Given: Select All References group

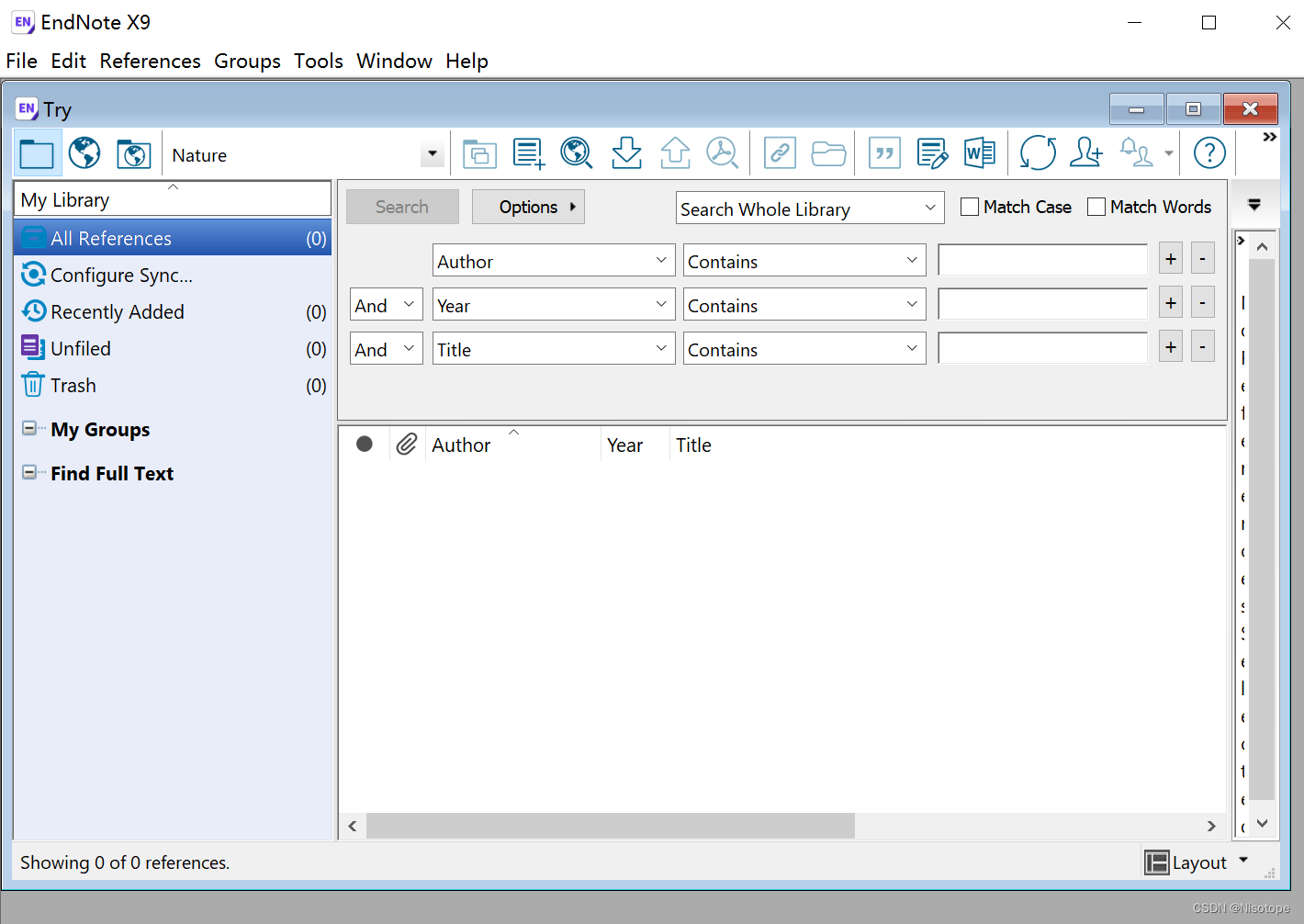Looking at the screenshot, I should coord(173,238).
